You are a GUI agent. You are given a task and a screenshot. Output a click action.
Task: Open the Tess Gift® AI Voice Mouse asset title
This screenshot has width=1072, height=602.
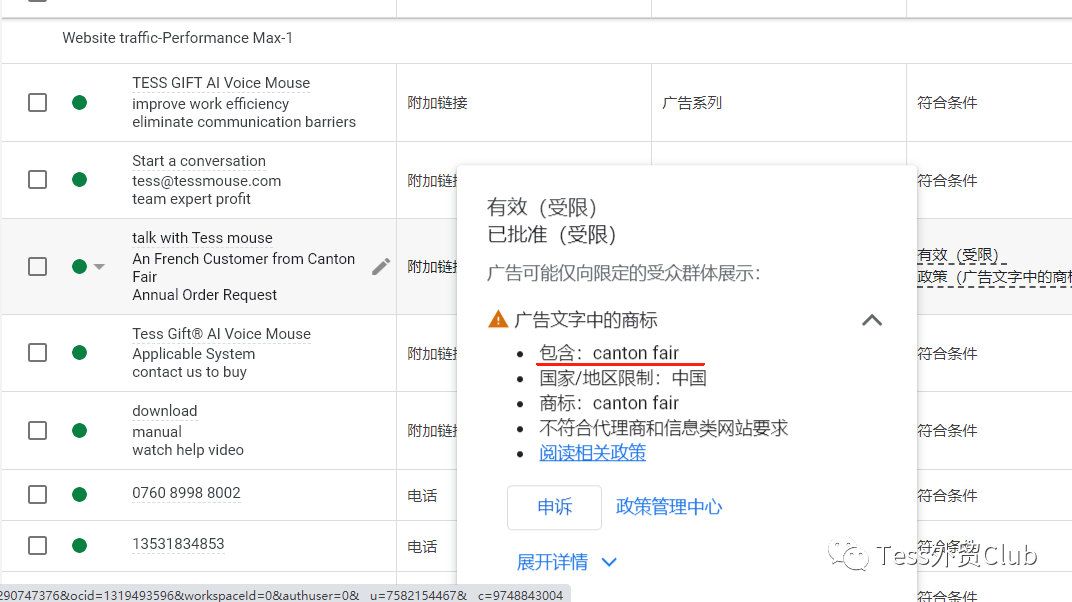221,334
